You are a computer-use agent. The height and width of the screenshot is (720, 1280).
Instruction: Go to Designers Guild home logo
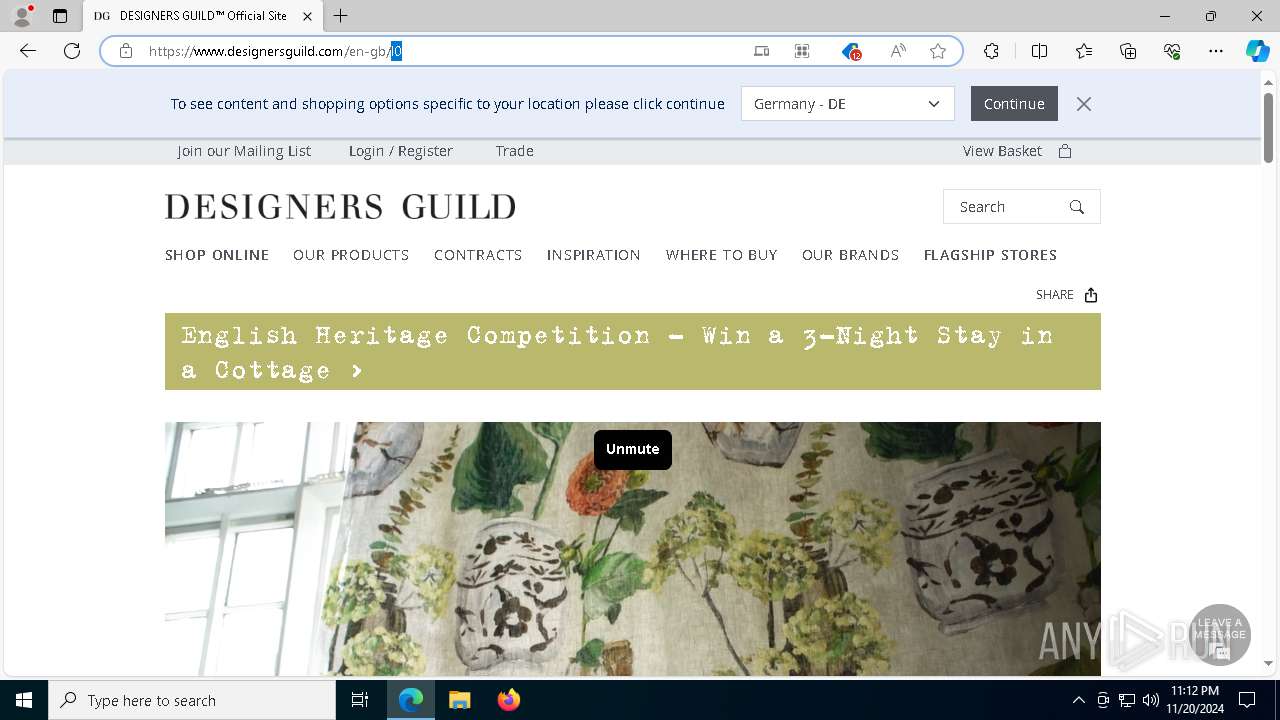(340, 207)
